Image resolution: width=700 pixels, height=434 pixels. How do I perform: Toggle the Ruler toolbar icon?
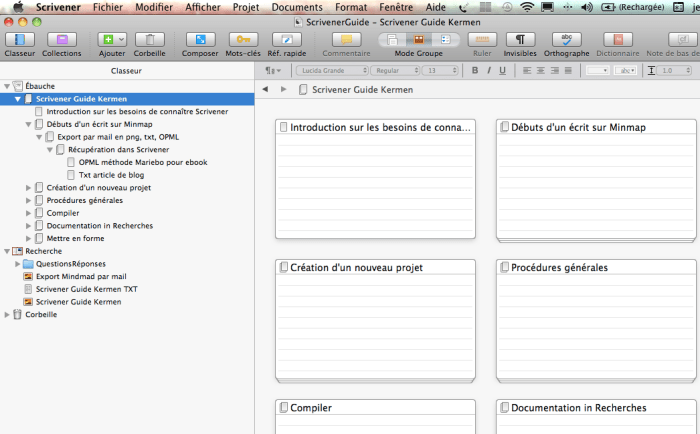tap(482, 40)
